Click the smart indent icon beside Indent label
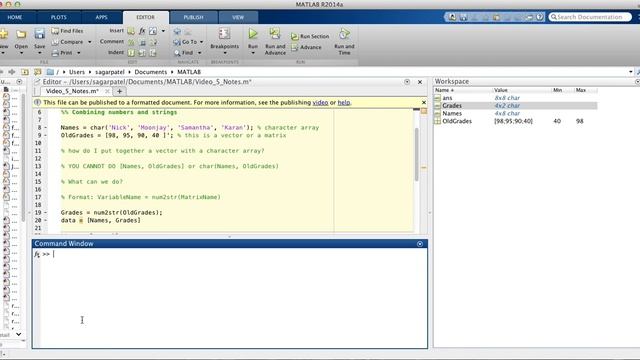 point(131,53)
